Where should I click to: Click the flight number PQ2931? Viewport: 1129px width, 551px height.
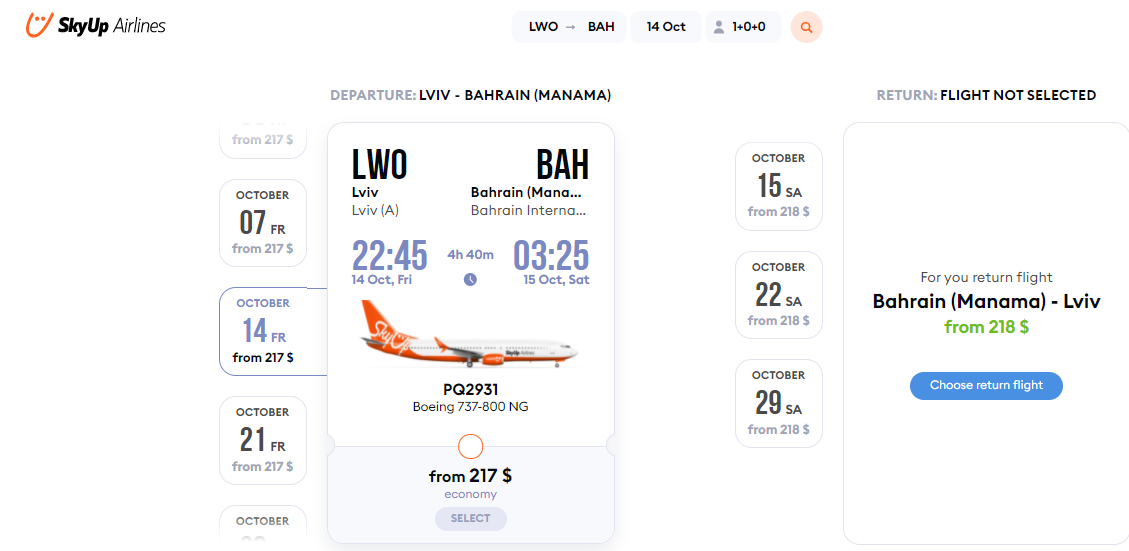470,390
